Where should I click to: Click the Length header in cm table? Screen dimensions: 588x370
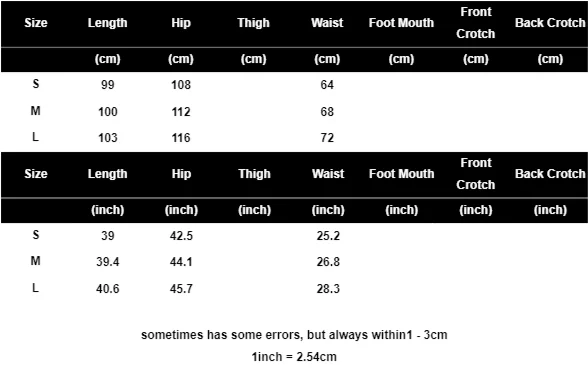point(107,23)
